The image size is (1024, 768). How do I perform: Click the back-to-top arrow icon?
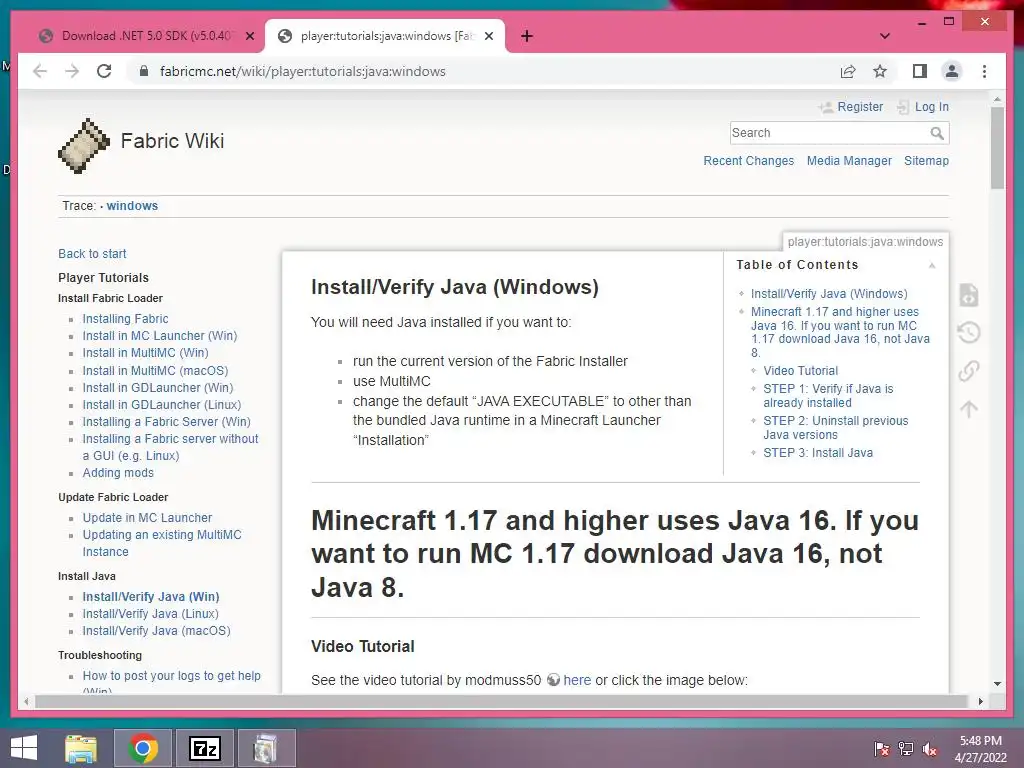click(969, 409)
